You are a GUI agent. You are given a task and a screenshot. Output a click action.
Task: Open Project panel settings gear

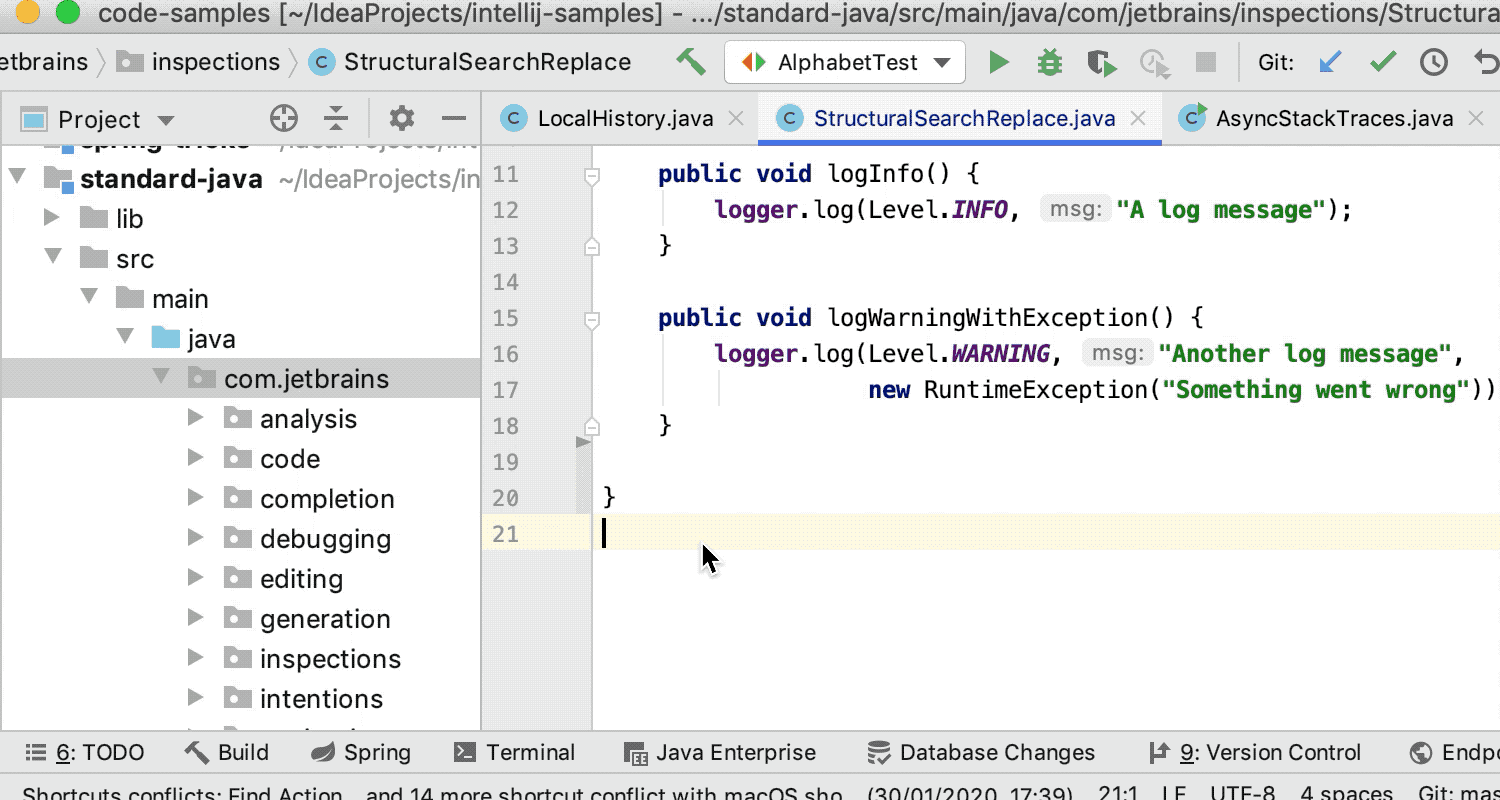402,118
